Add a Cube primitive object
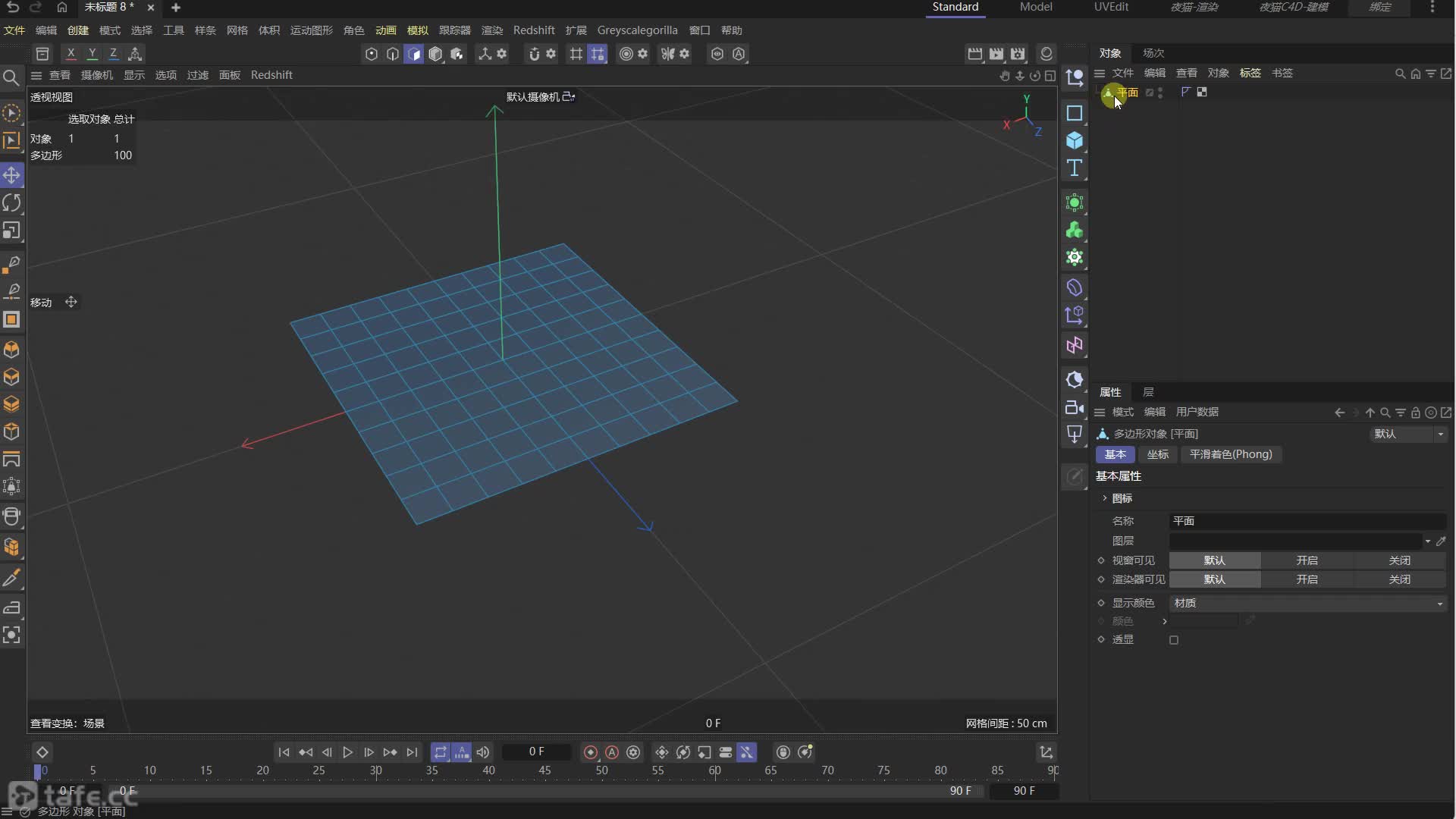Screen dimensions: 1456x819 tap(1075, 141)
